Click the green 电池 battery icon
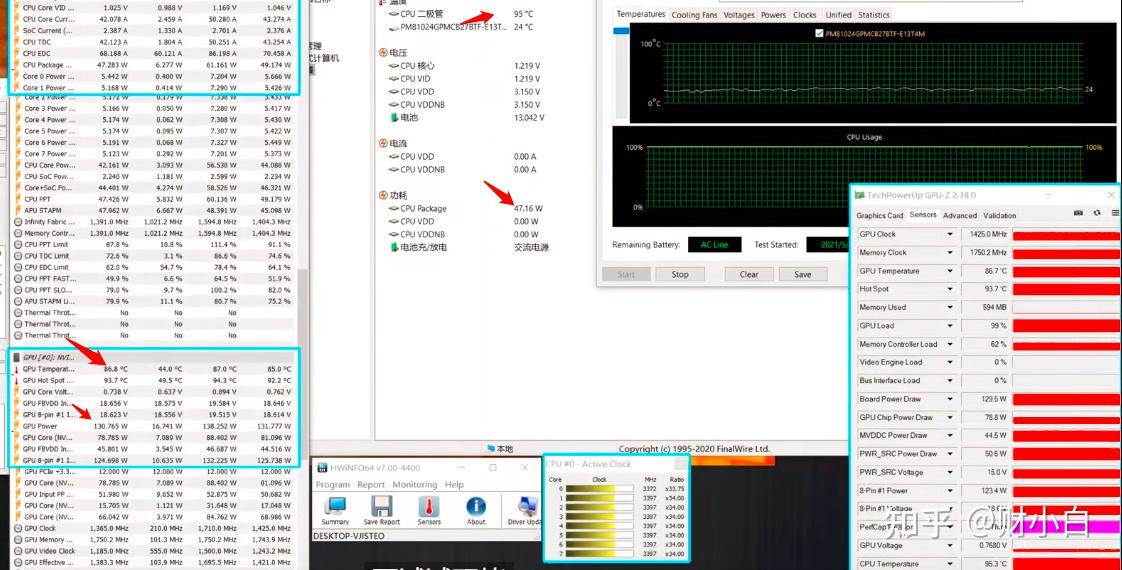This screenshot has height=570, width=1122. tap(394, 117)
